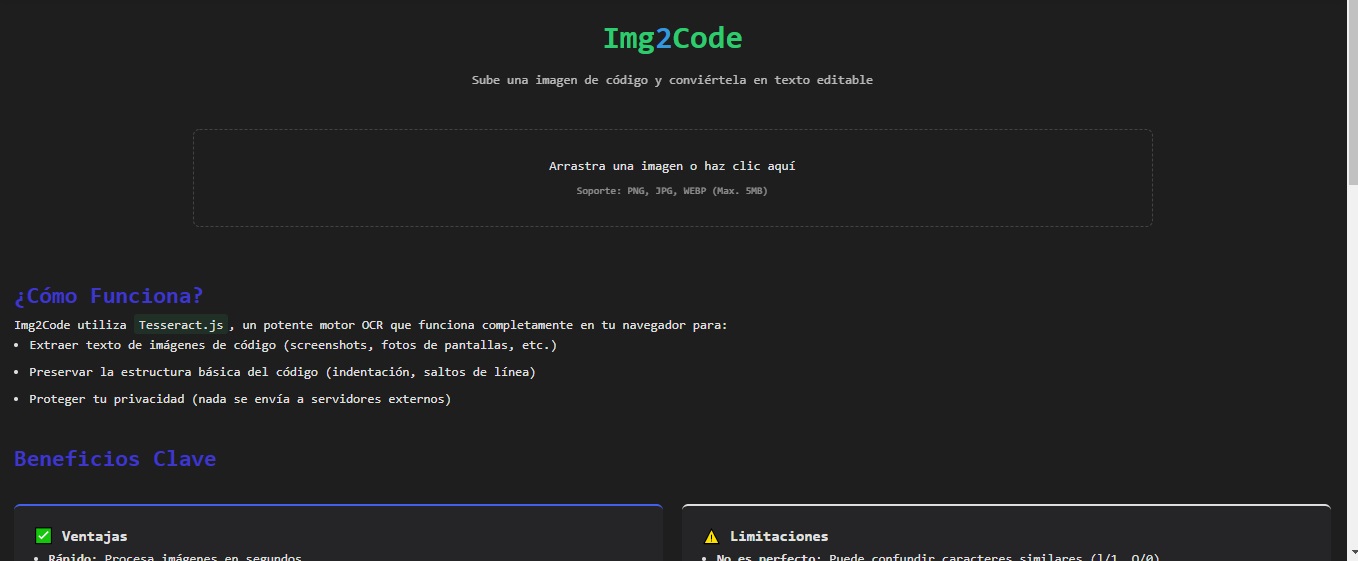Click the '¿Cómo Funciona?' heading
Image resolution: width=1358 pixels, height=561 pixels.
[109, 296]
